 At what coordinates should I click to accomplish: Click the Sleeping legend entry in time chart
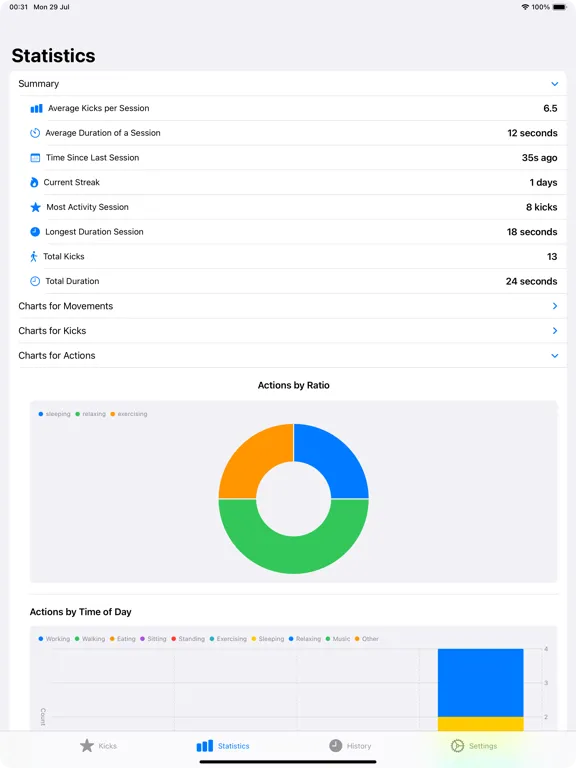click(x=268, y=639)
